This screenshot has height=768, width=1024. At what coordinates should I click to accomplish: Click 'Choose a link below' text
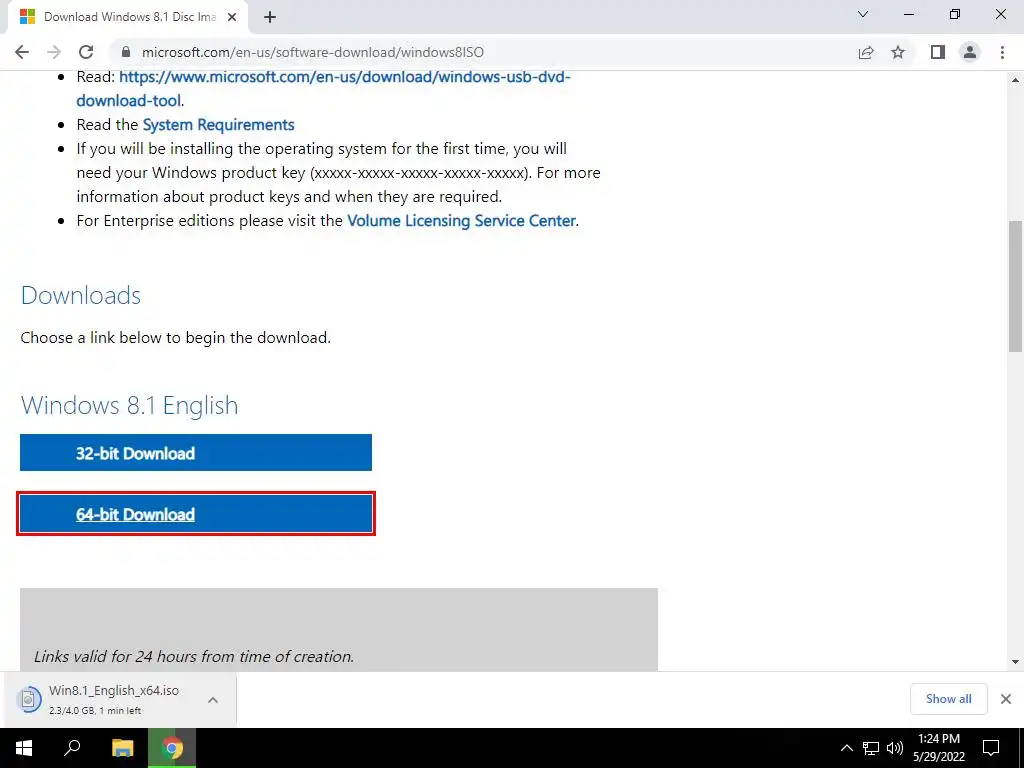[x=176, y=338]
